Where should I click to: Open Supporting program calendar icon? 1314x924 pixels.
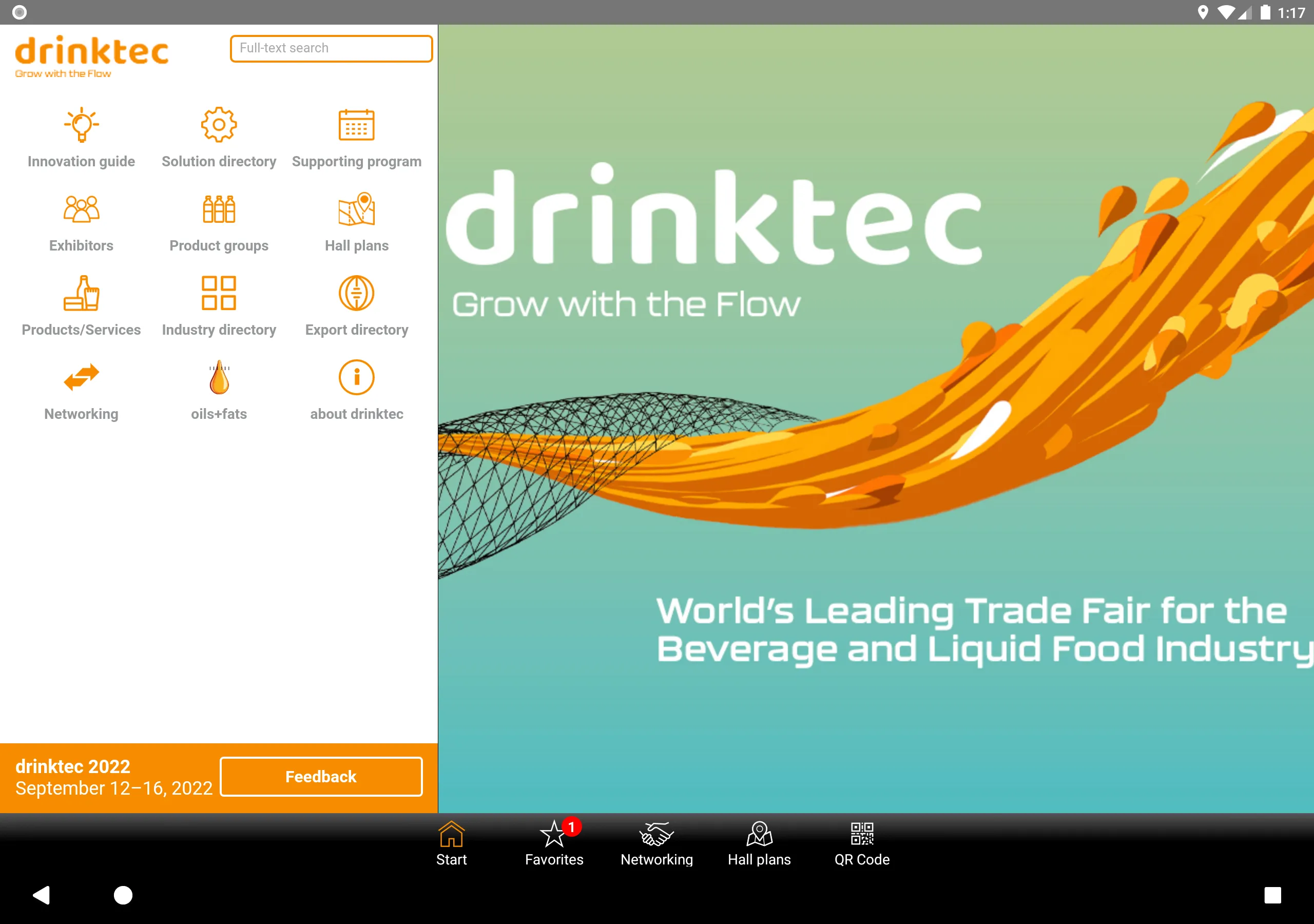pyautogui.click(x=357, y=124)
